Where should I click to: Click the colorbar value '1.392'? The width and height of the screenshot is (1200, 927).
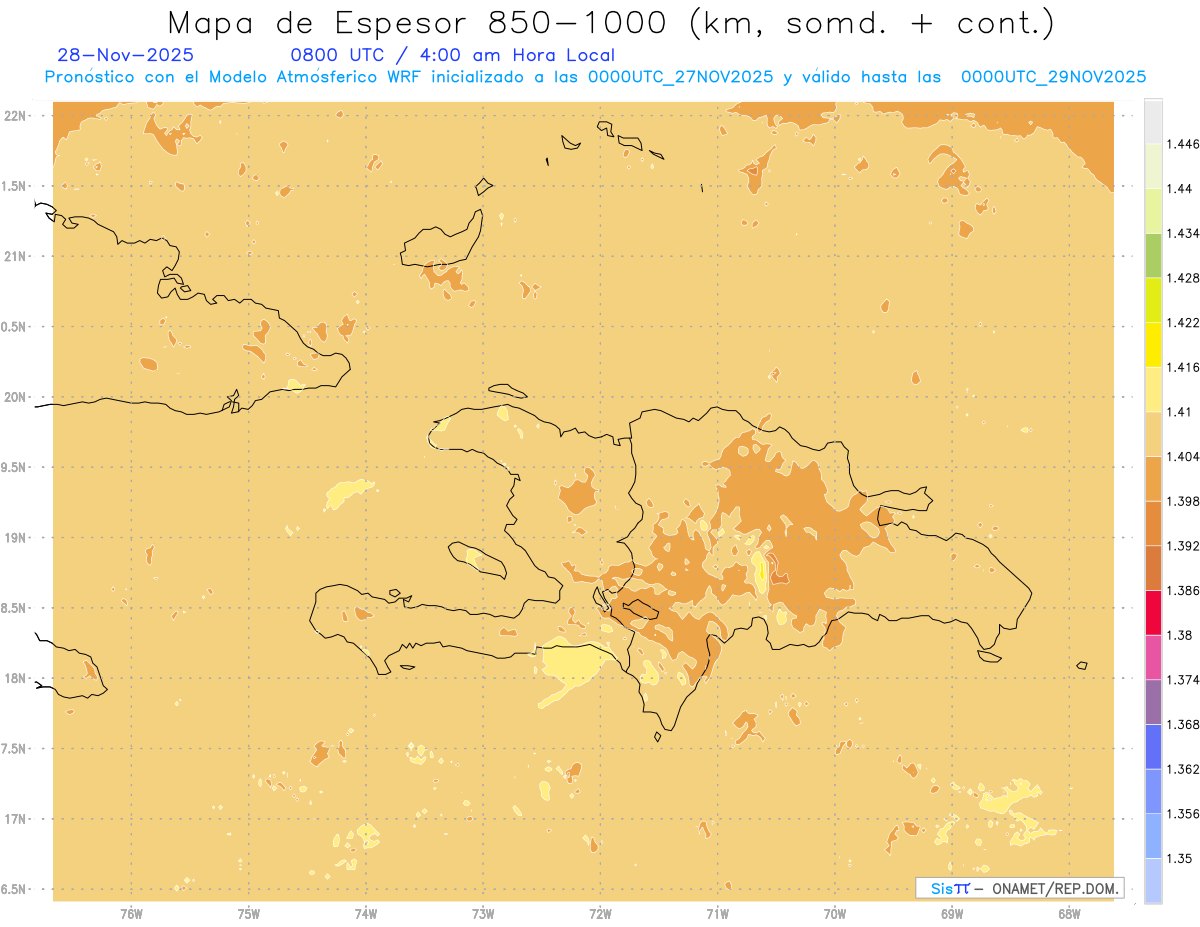(x=1182, y=546)
